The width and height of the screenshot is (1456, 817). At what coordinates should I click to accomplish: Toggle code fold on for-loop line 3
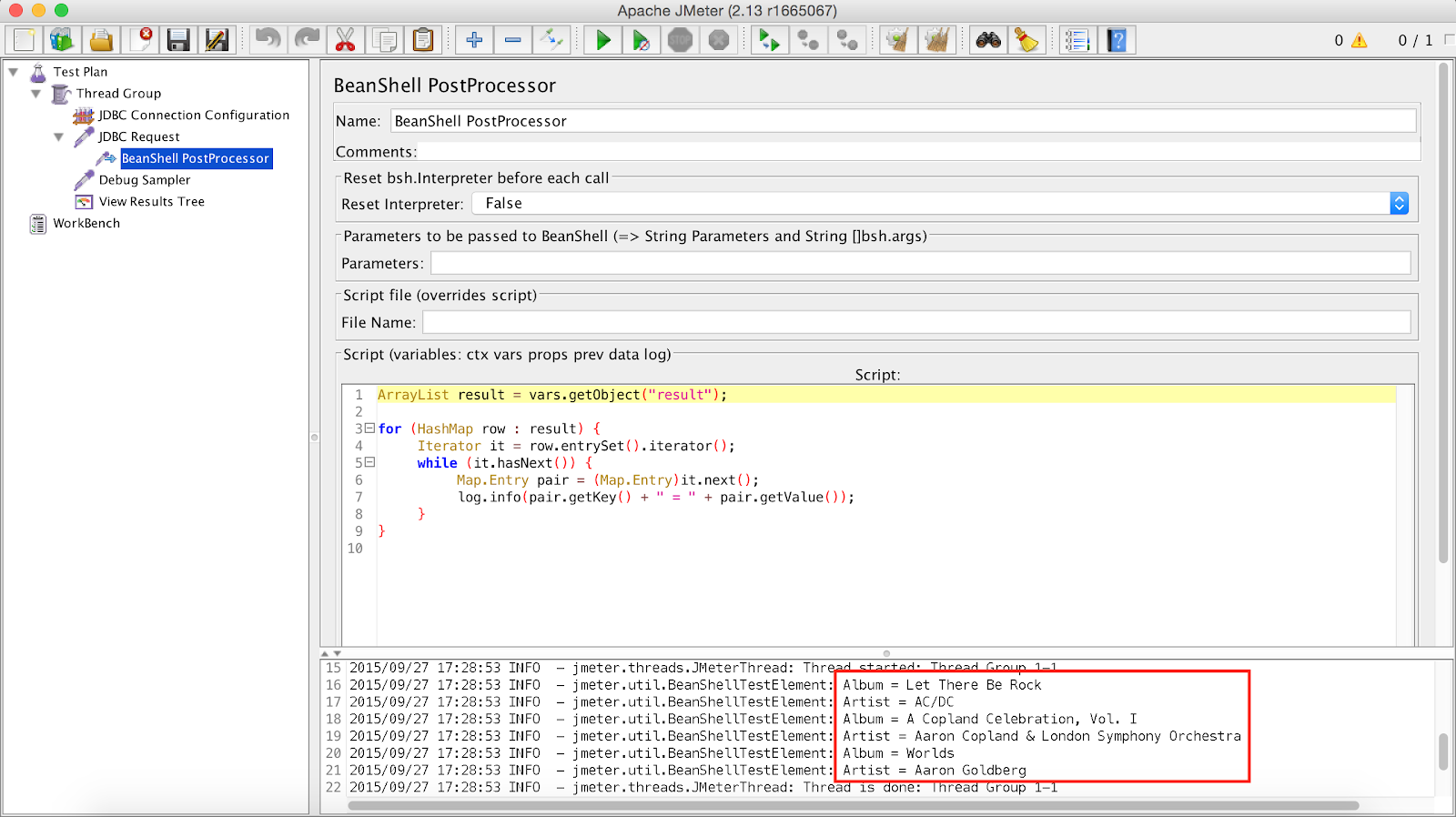tap(369, 429)
